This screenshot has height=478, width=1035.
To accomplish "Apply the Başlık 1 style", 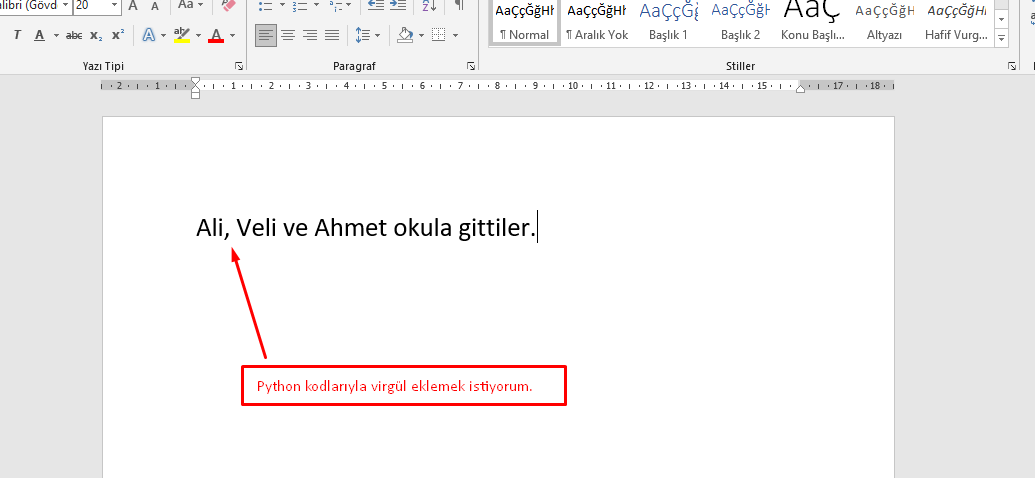I will [x=669, y=22].
